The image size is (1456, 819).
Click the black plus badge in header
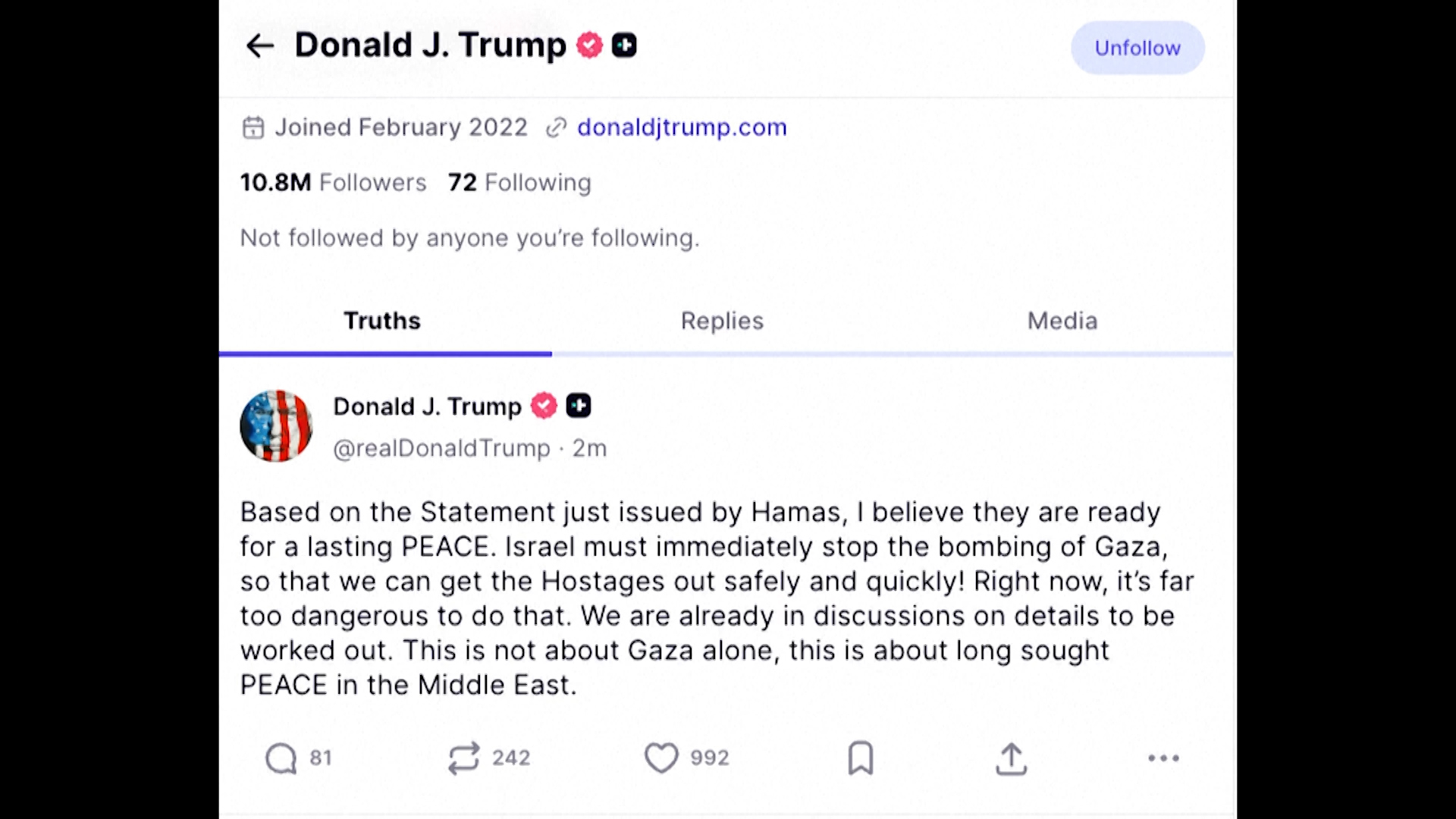pyautogui.click(x=624, y=45)
